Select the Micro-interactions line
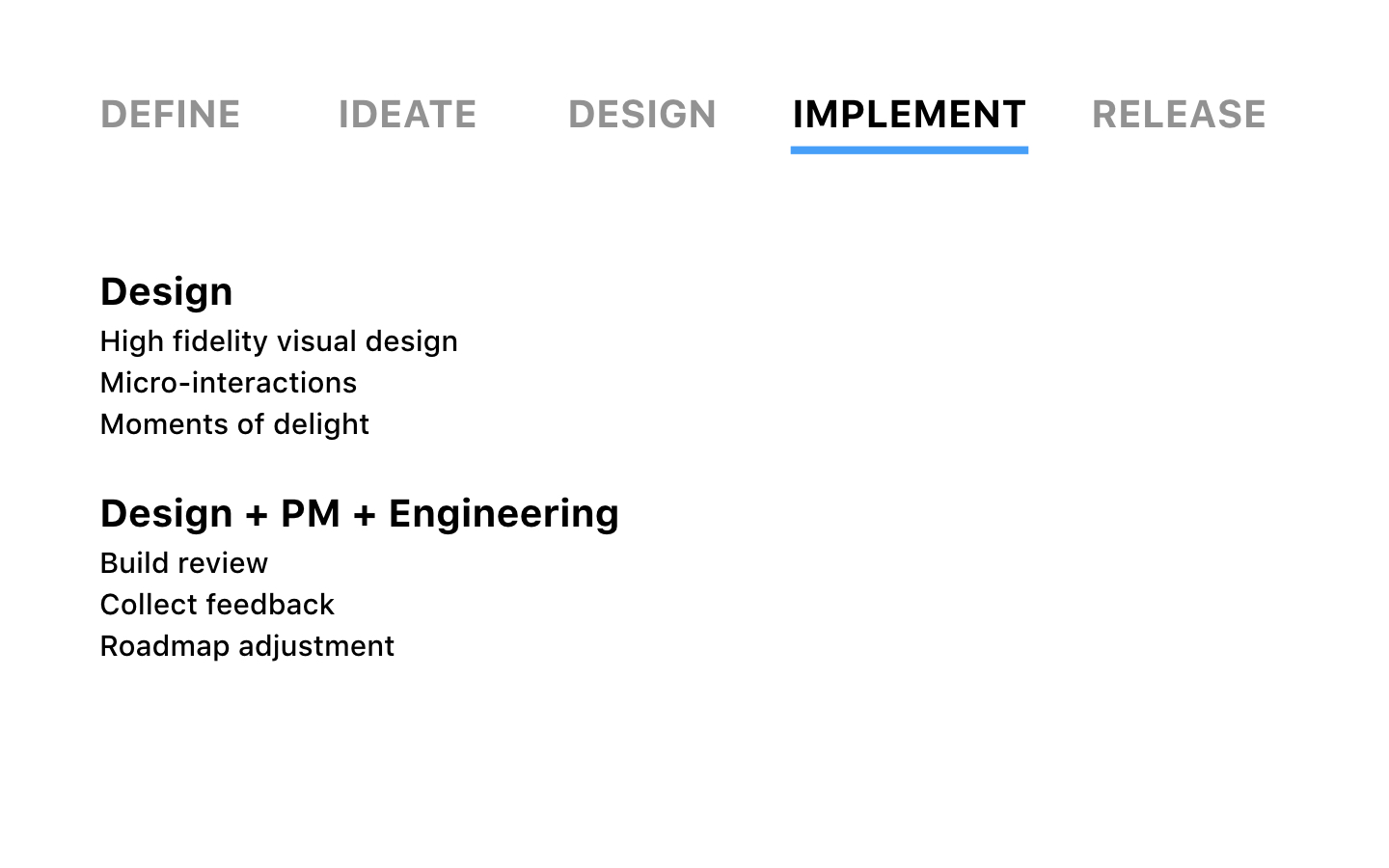Image resolution: width=1389 pixels, height=868 pixels. [x=229, y=383]
